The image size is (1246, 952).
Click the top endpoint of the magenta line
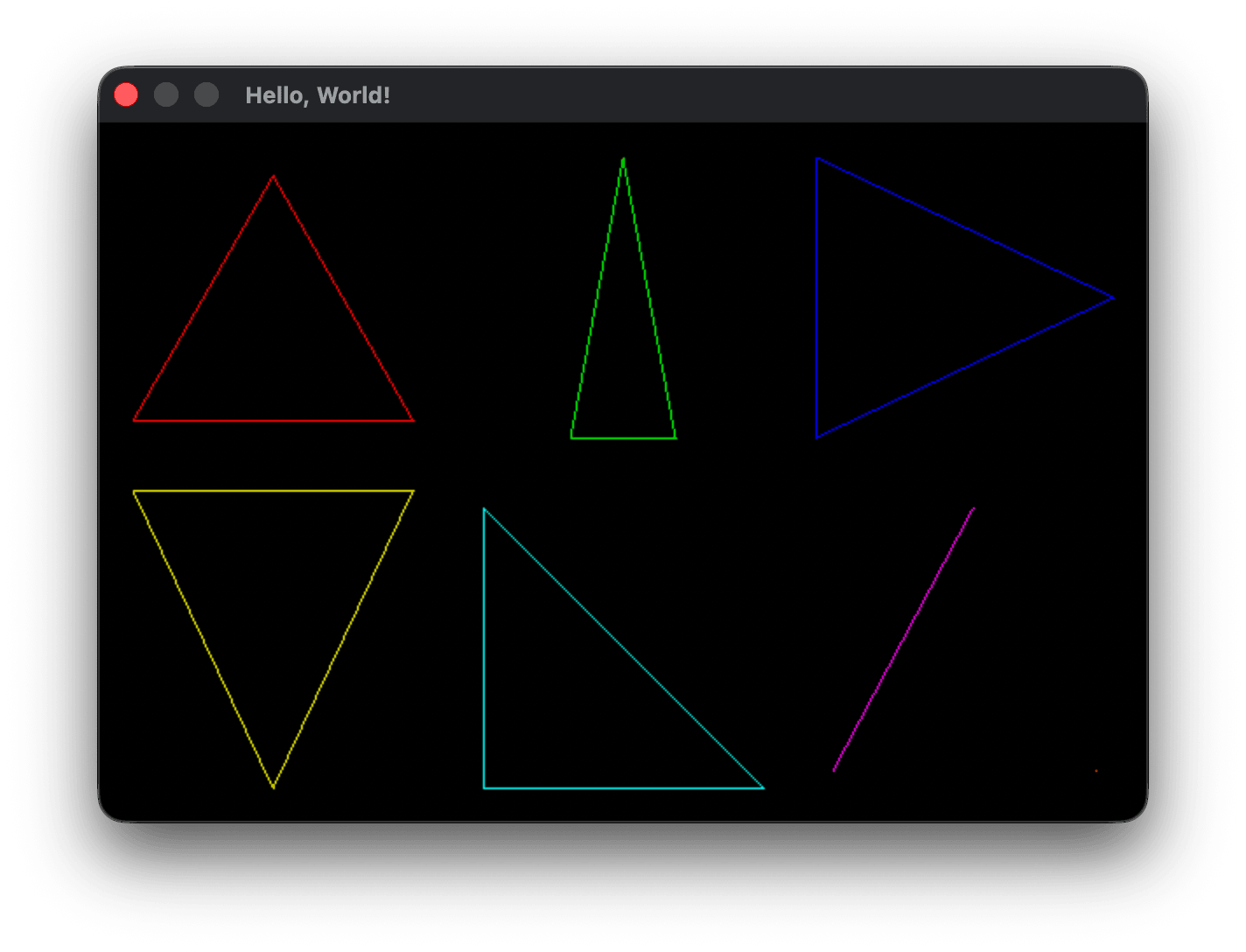[974, 507]
